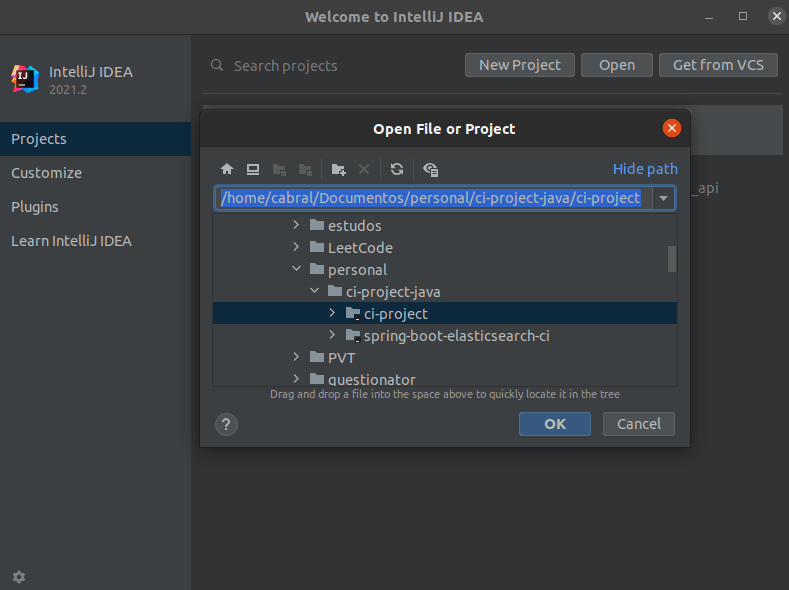Expand the estudos folder

coord(296,225)
